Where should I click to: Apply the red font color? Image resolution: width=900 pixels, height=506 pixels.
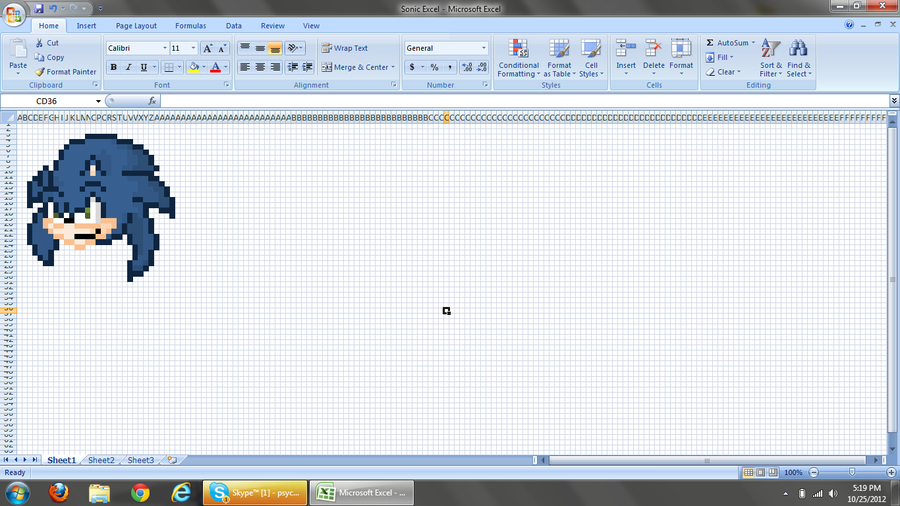215,67
